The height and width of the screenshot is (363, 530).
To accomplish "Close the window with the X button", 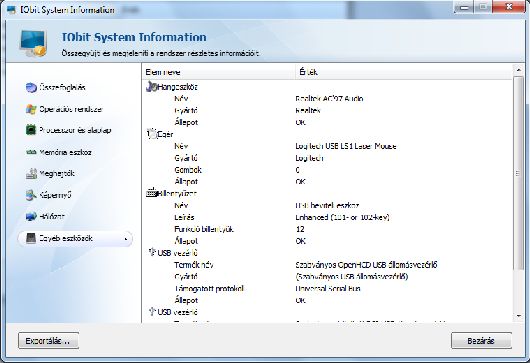I will [x=509, y=7].
